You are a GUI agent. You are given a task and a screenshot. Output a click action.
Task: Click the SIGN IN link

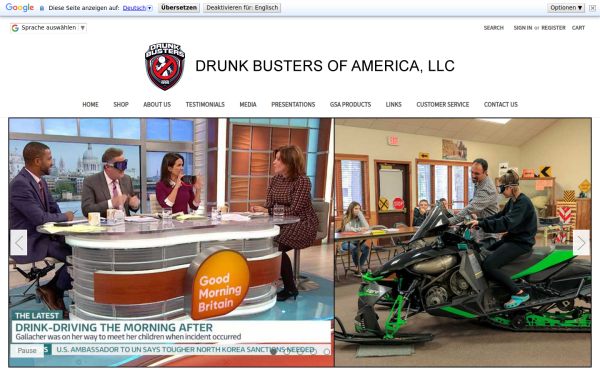523,28
